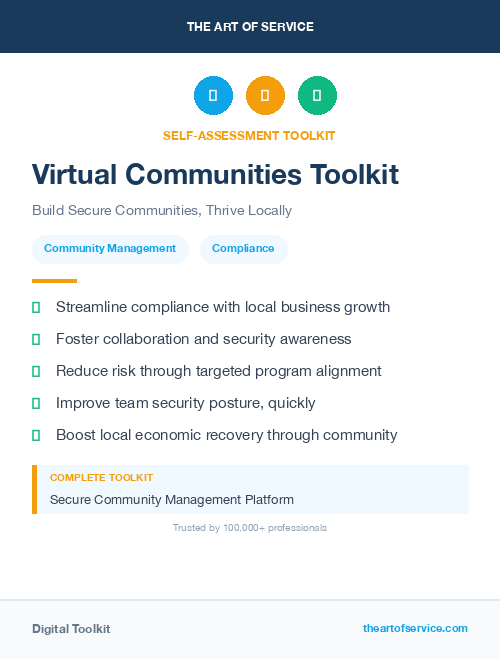Click the subtitle Build Secure Communities, Thrive Locally

pos(162,210)
